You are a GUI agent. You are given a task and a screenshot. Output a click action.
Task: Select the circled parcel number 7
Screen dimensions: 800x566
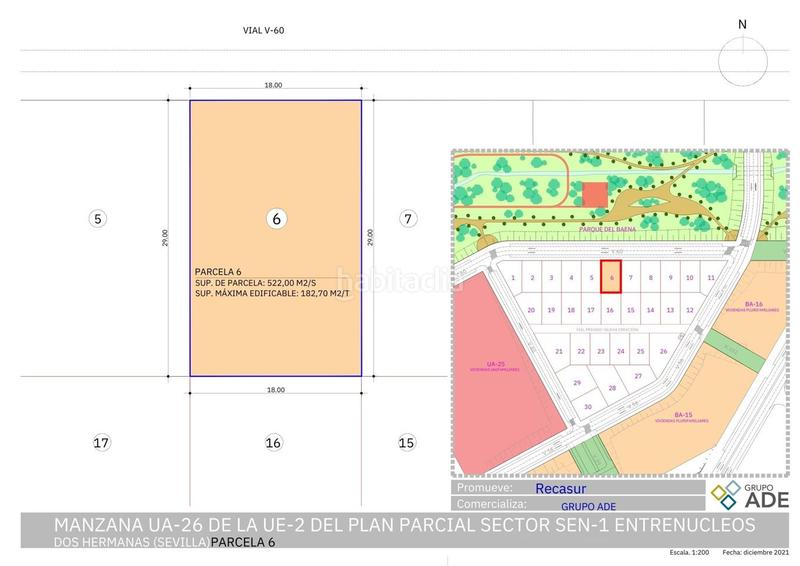406,218
